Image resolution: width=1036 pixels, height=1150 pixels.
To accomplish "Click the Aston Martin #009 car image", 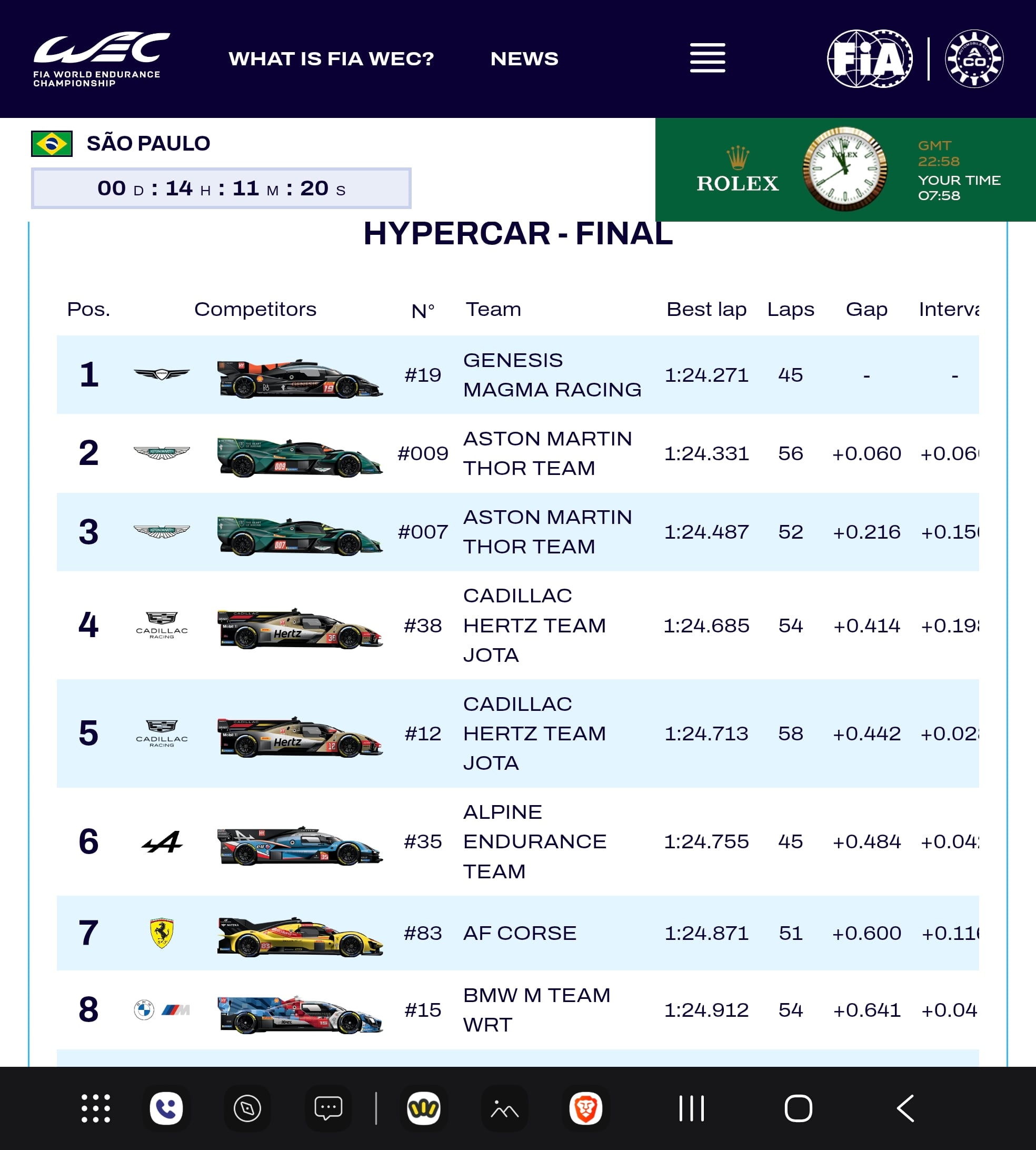I will (x=300, y=457).
